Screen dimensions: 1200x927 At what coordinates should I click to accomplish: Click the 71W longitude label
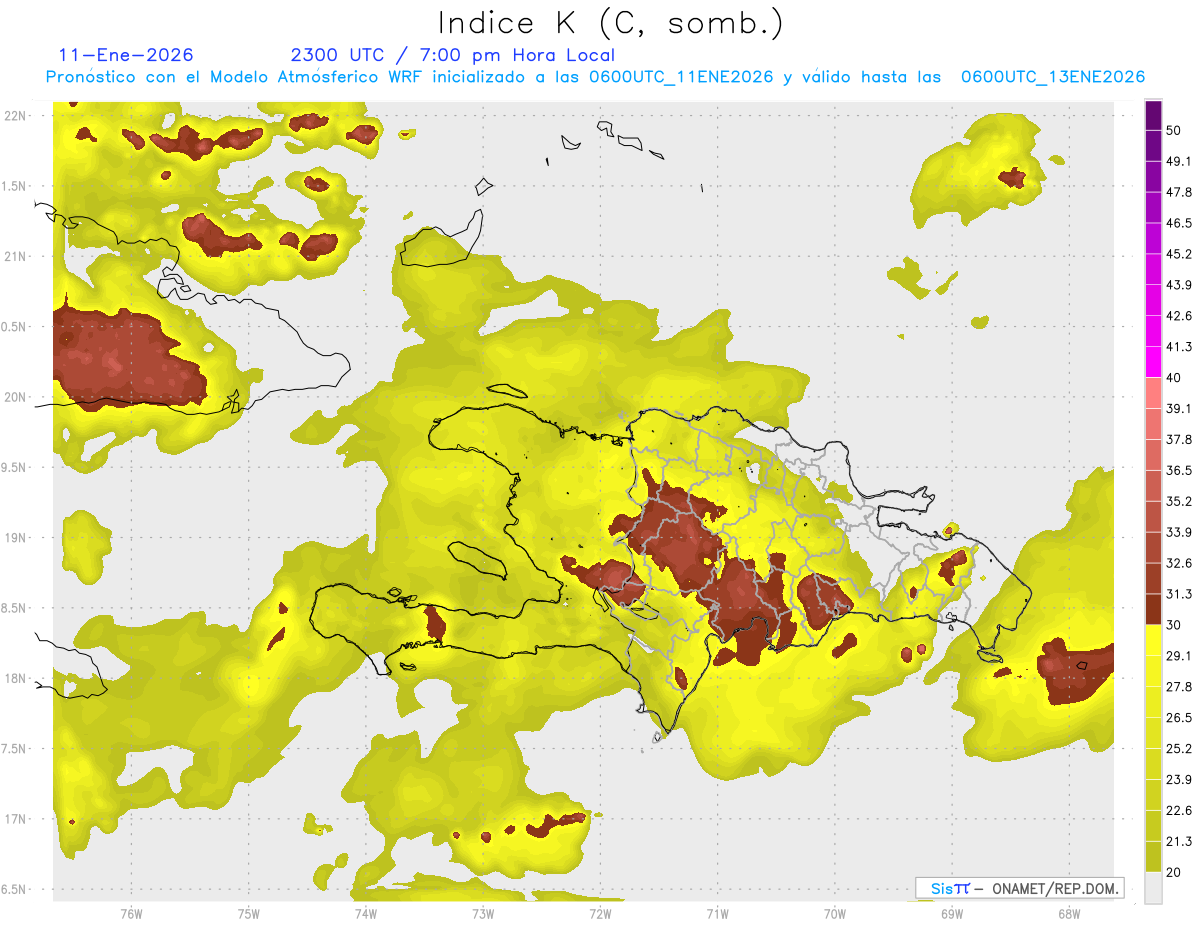click(716, 913)
